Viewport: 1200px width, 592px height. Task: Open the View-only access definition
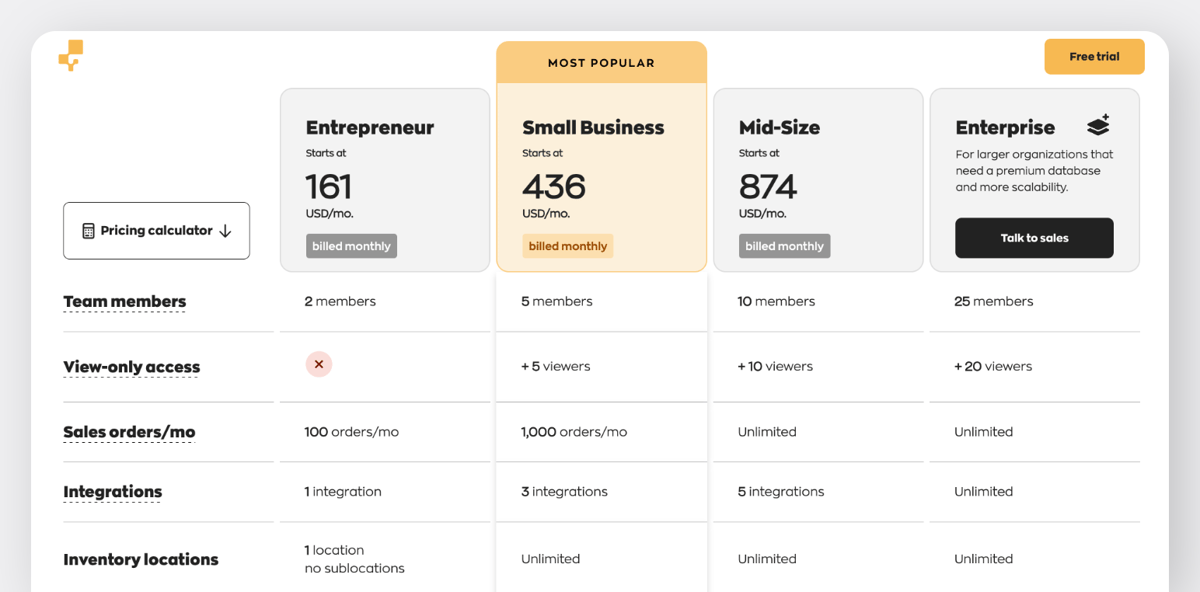[131, 367]
